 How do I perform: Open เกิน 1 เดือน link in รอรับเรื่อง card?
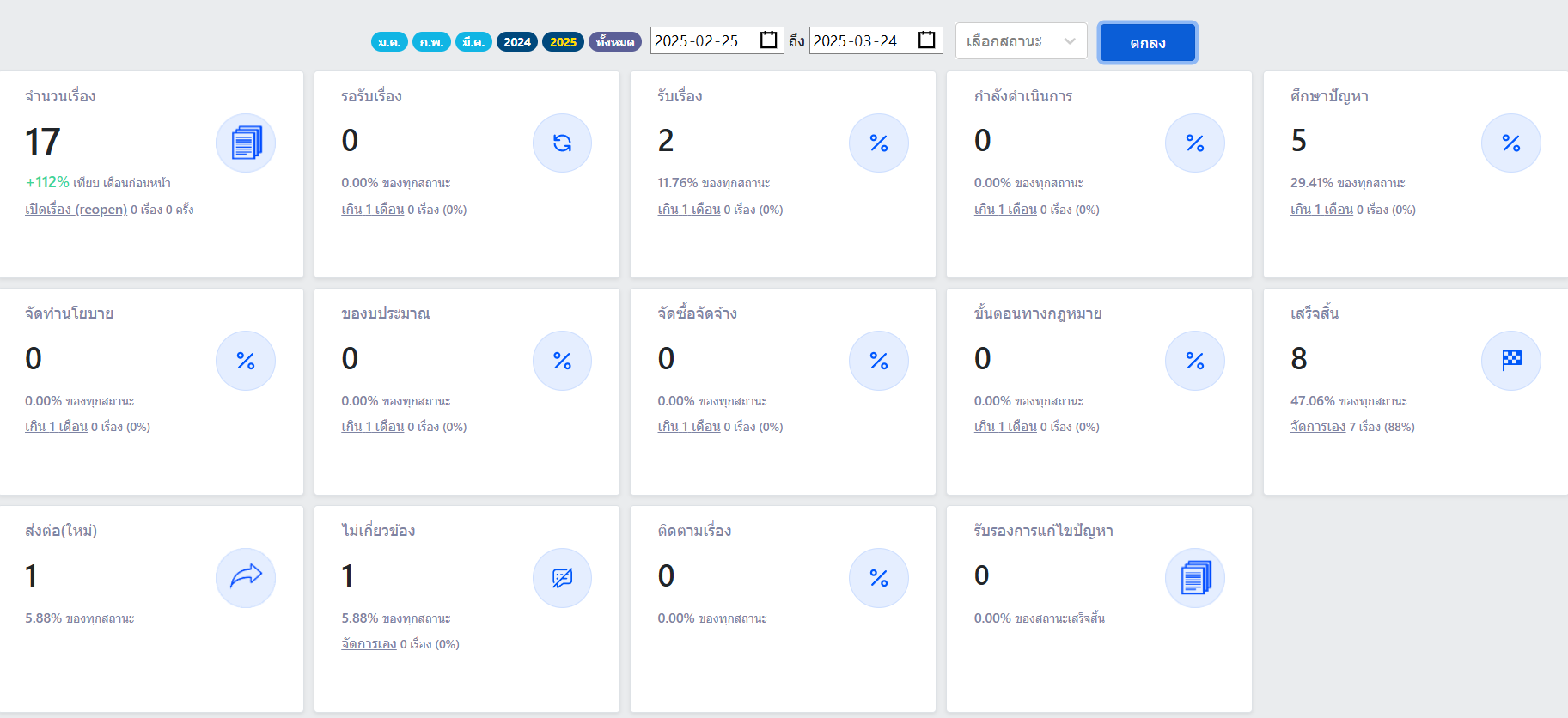(x=372, y=210)
